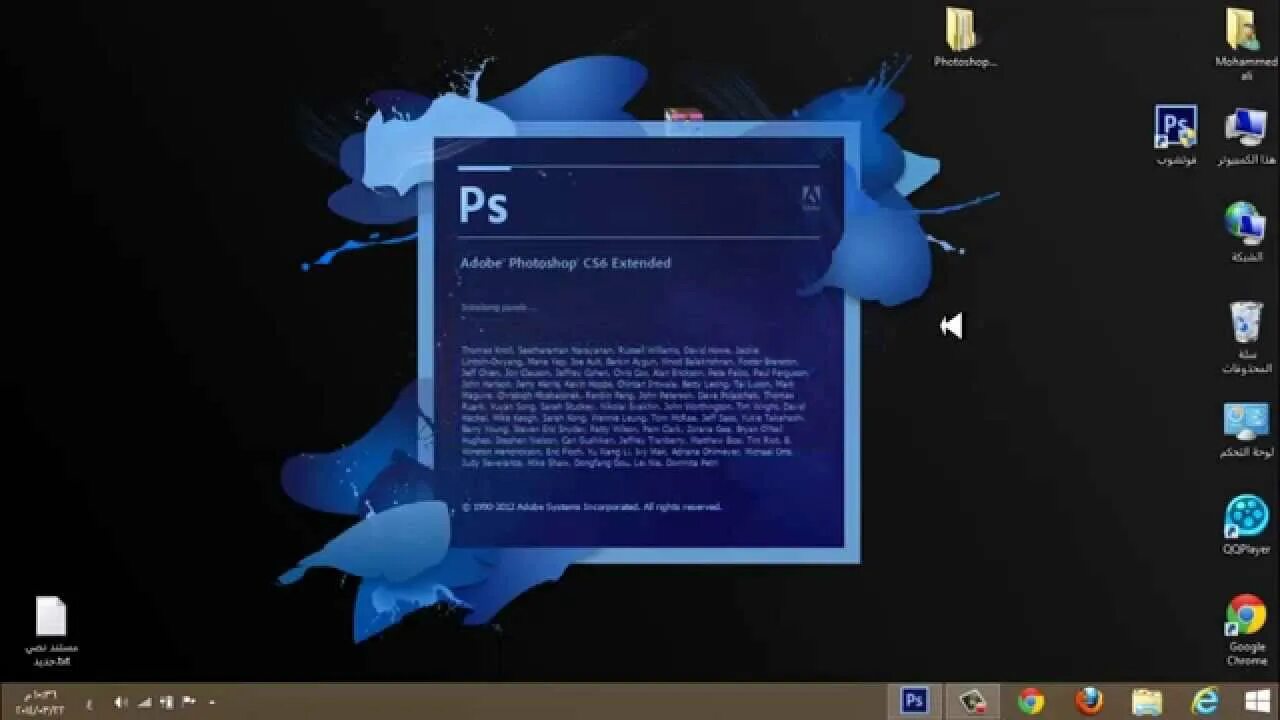Select the Network desktop icon
Viewport: 1280px width, 720px height.
[1246, 231]
